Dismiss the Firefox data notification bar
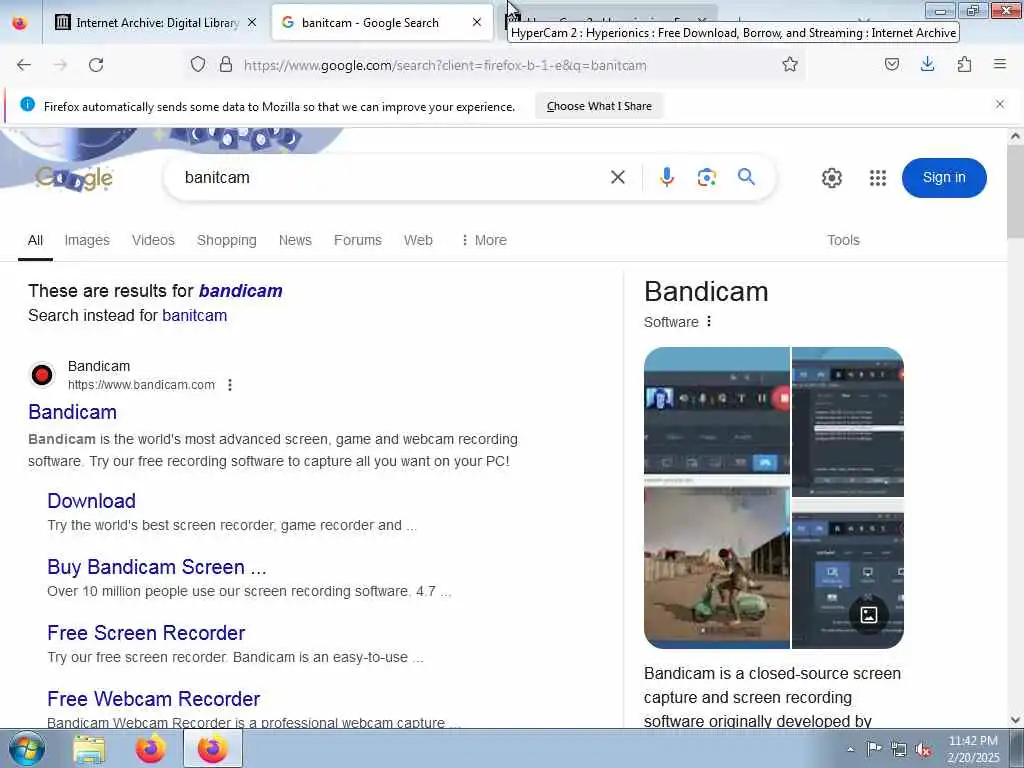The width and height of the screenshot is (1024, 768). (x=1000, y=104)
